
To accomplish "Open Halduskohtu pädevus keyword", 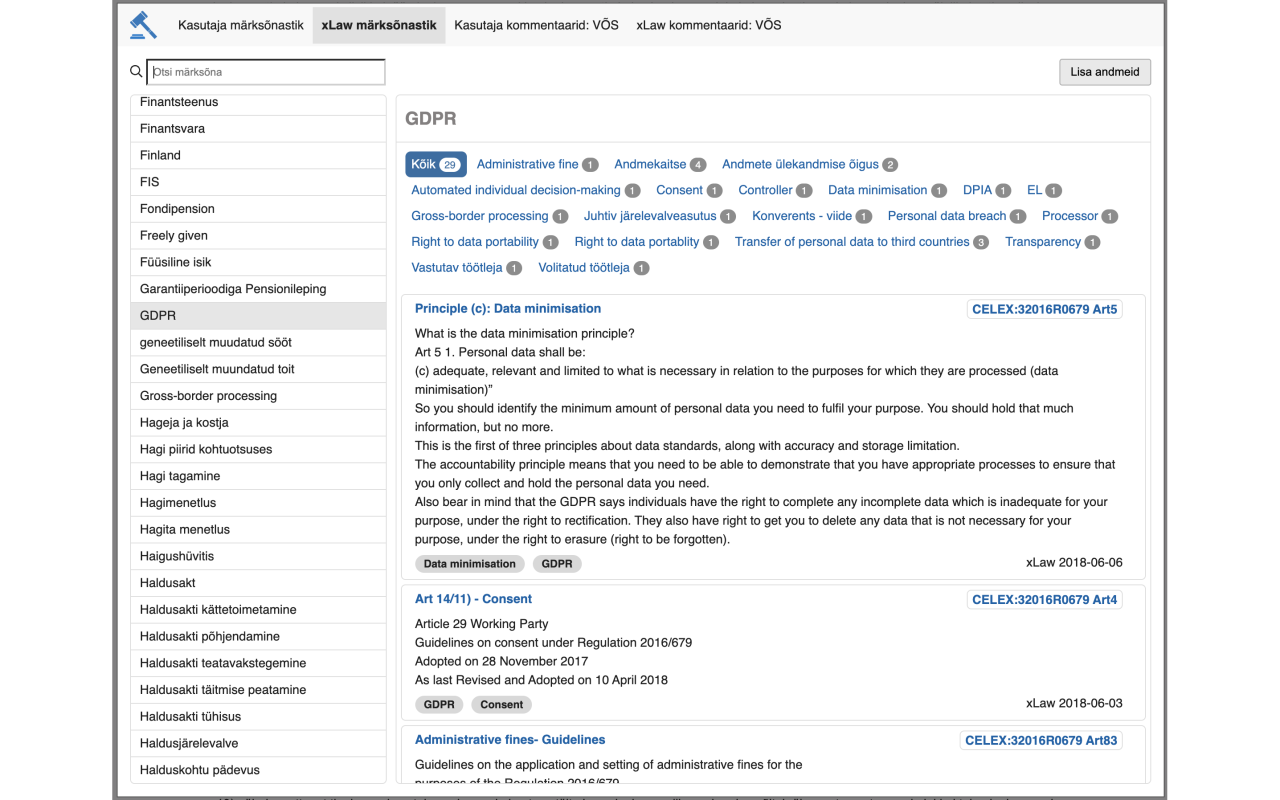I will [x=258, y=770].
